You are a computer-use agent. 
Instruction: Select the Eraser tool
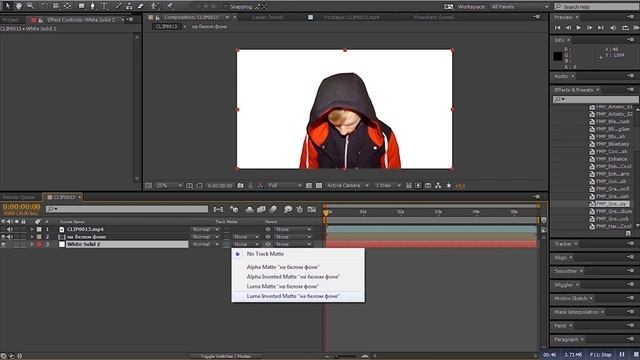click(140, 6)
